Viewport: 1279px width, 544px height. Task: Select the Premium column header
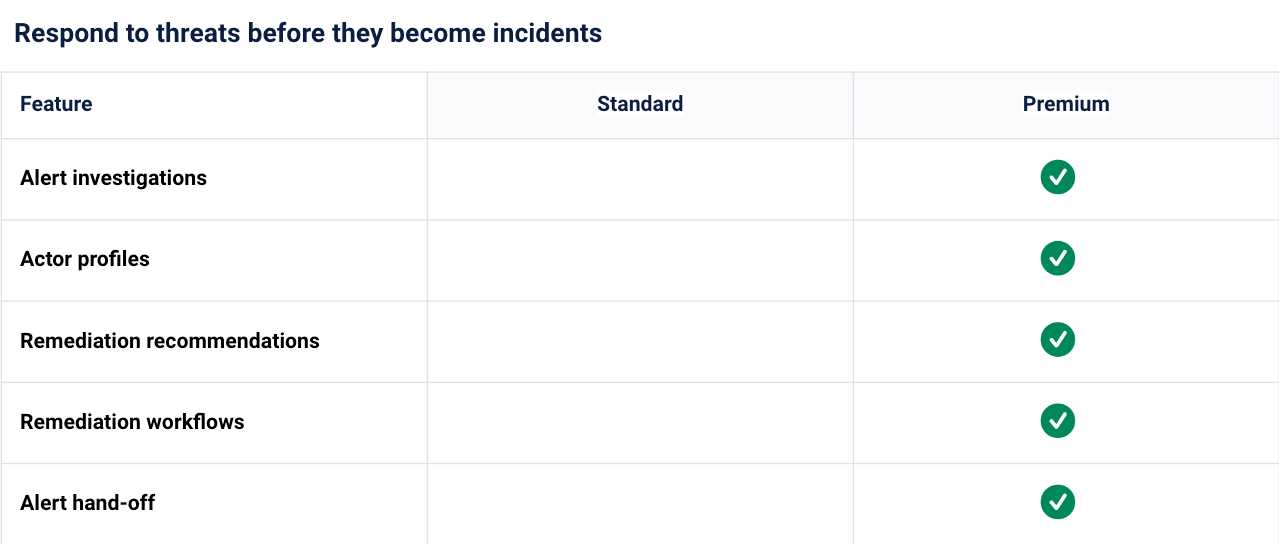(x=1066, y=104)
